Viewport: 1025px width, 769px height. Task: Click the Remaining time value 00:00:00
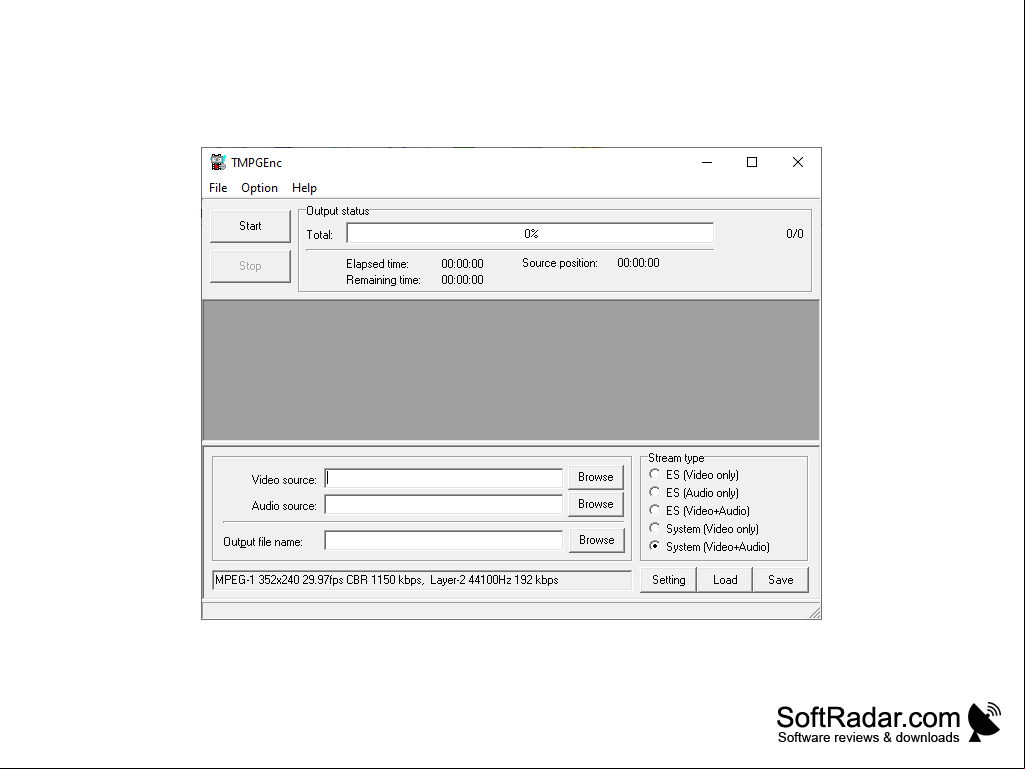pos(462,280)
